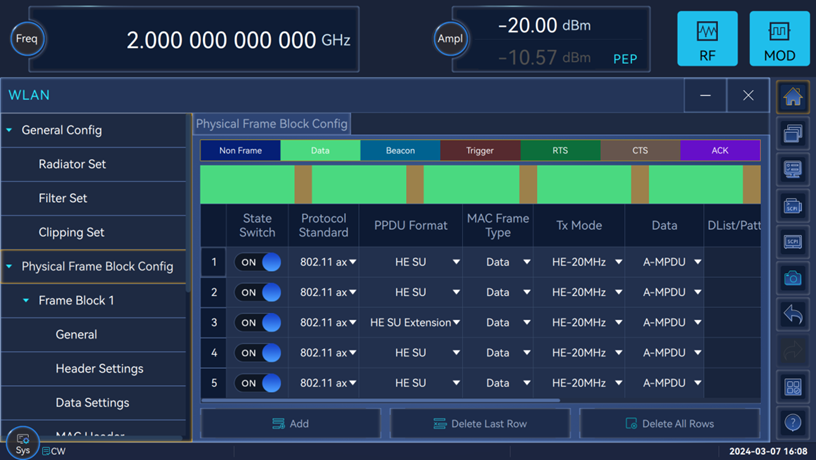Click the MOD modulation button
Screen dimensions: 816x460
pos(779,39)
